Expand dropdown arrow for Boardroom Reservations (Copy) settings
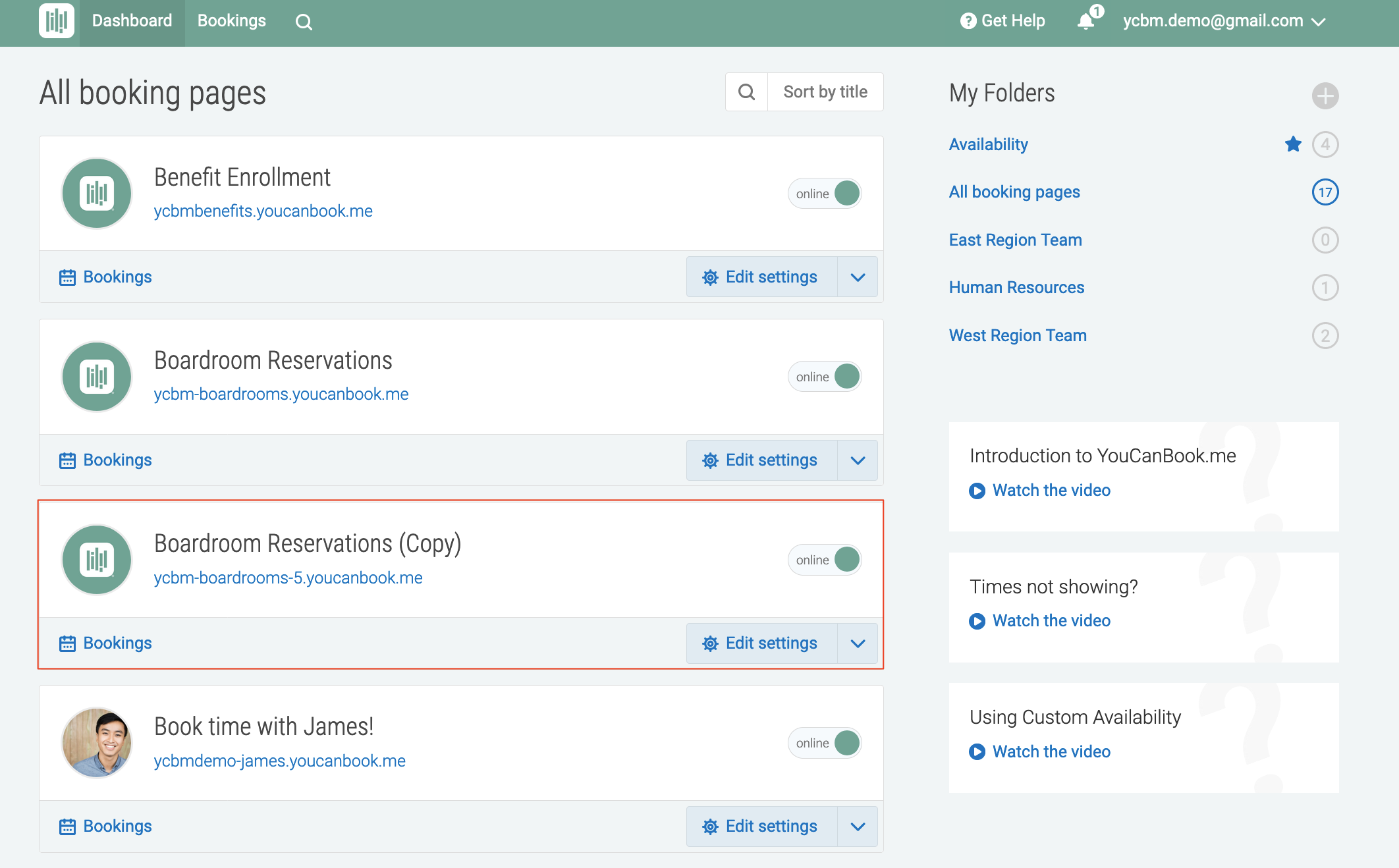The image size is (1399, 868). tap(858, 643)
